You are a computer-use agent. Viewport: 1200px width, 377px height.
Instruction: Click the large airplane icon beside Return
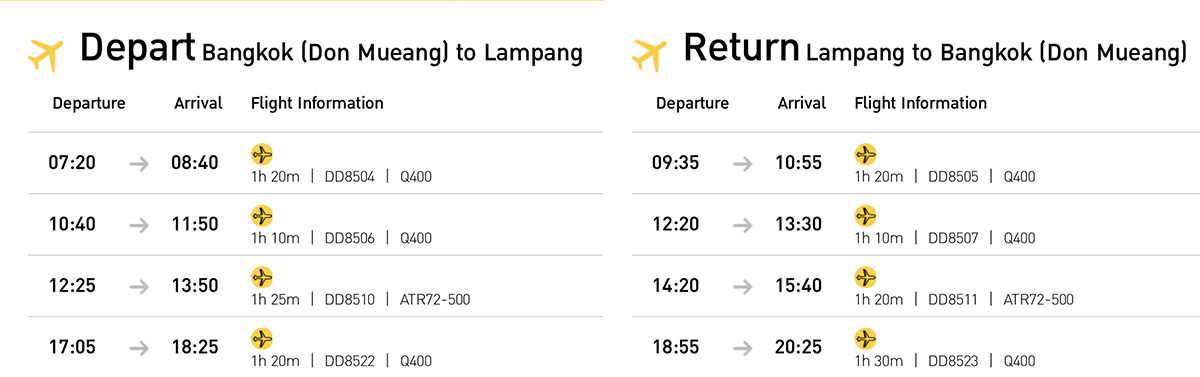(x=649, y=55)
